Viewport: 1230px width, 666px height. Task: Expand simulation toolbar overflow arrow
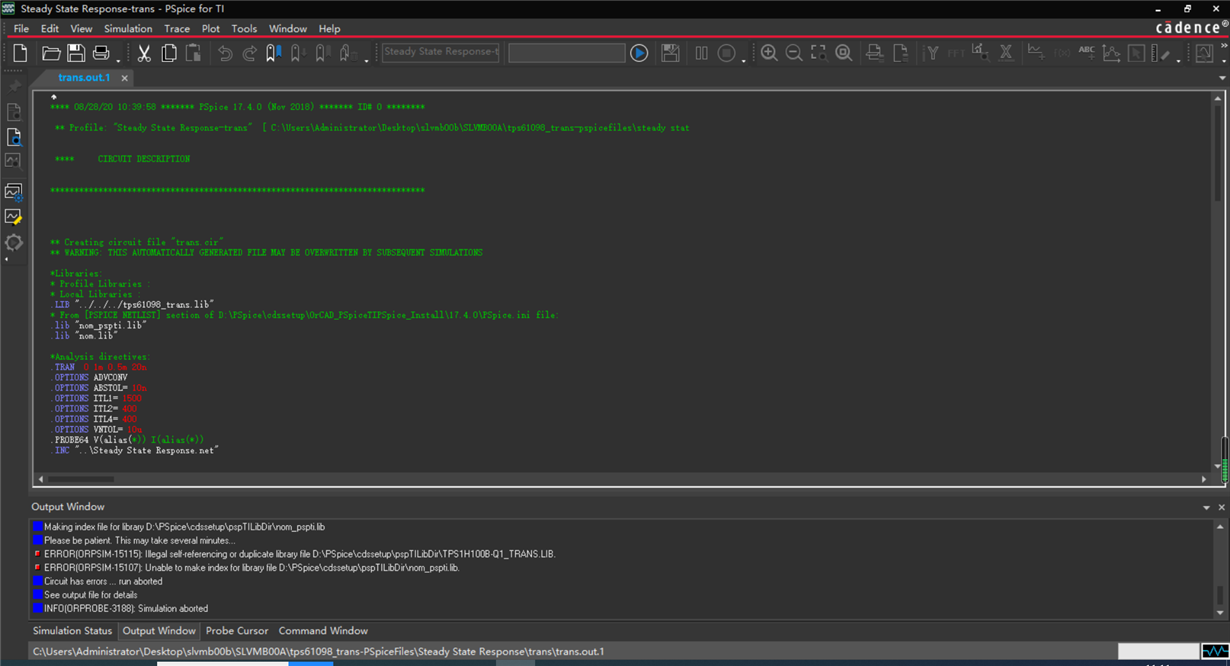tap(744, 60)
